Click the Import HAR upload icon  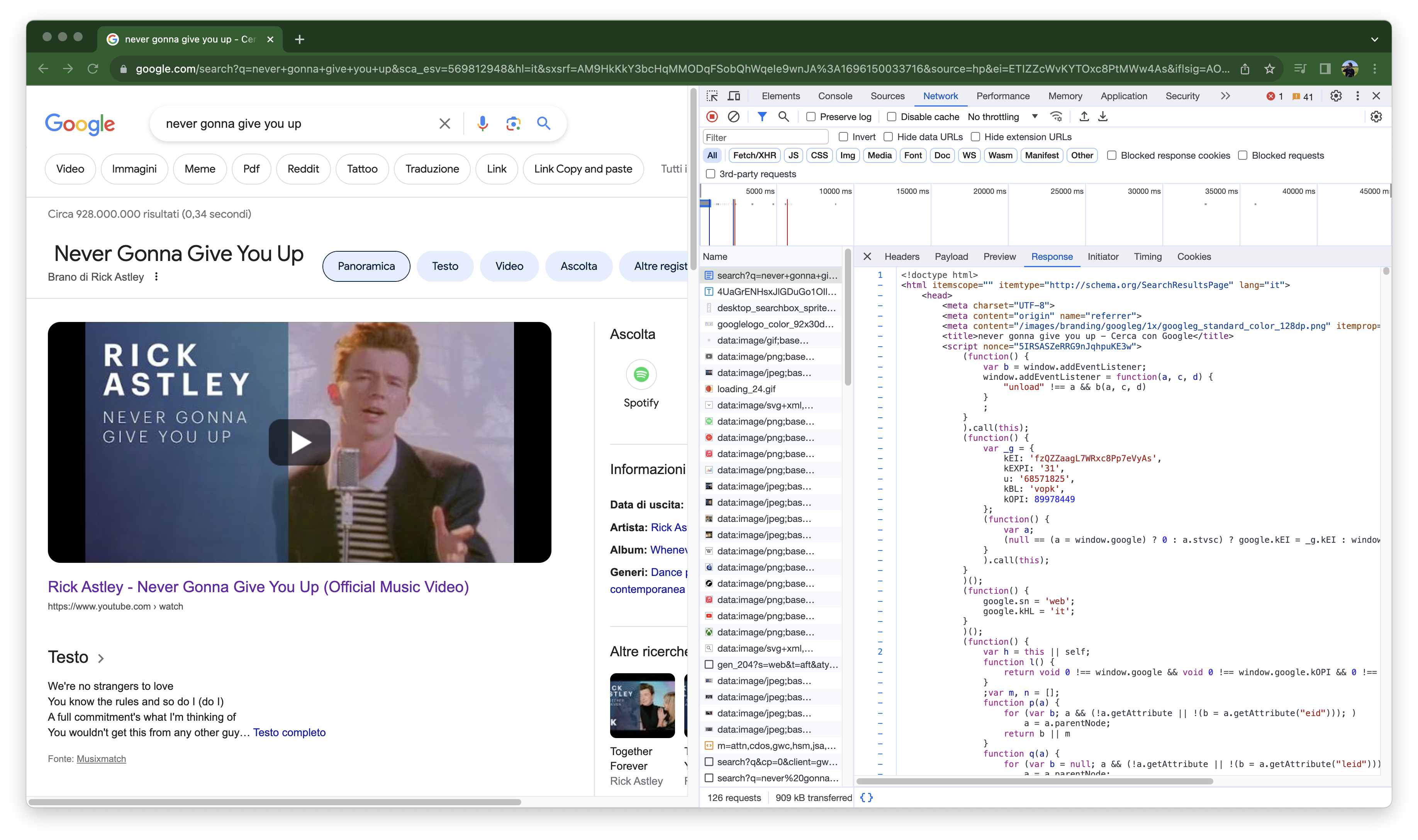pos(1084,117)
